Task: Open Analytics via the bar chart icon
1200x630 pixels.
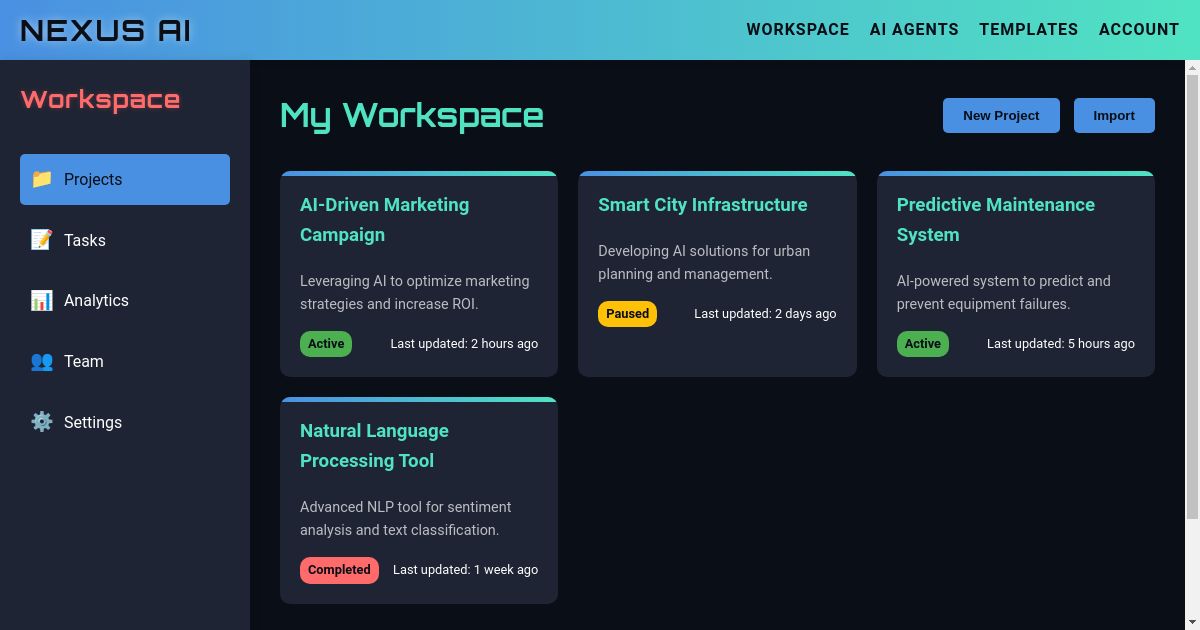Action: click(41, 300)
